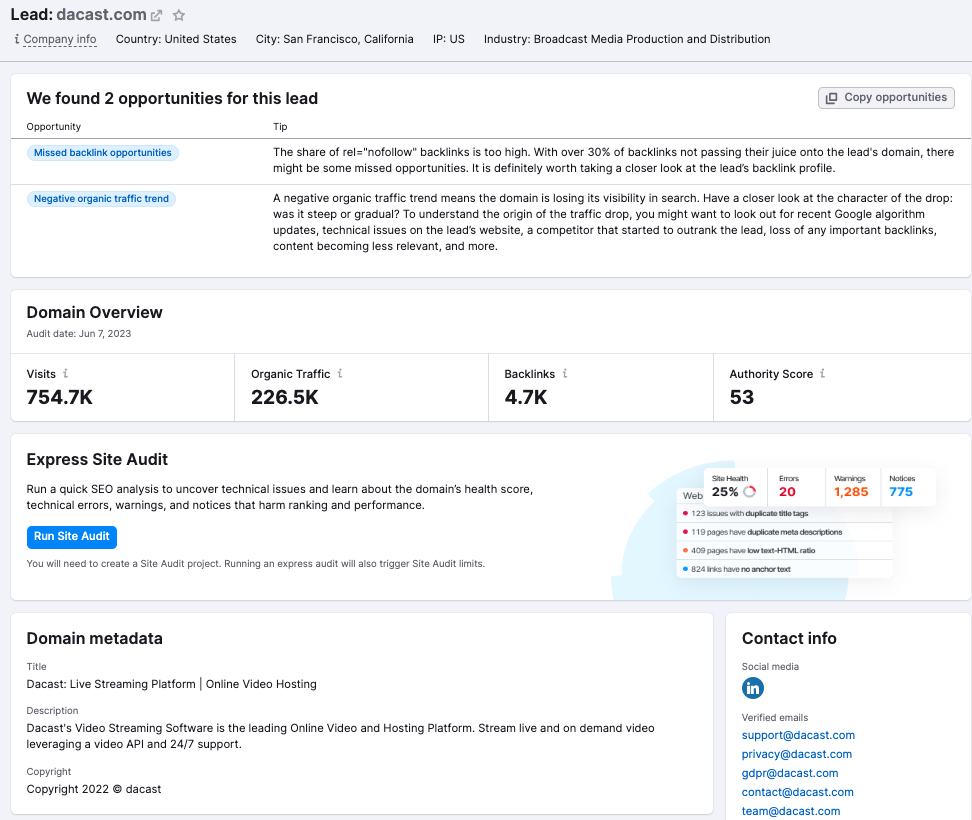This screenshot has height=820, width=972.
Task: Open contact@dacast.com email link
Action: (x=798, y=792)
